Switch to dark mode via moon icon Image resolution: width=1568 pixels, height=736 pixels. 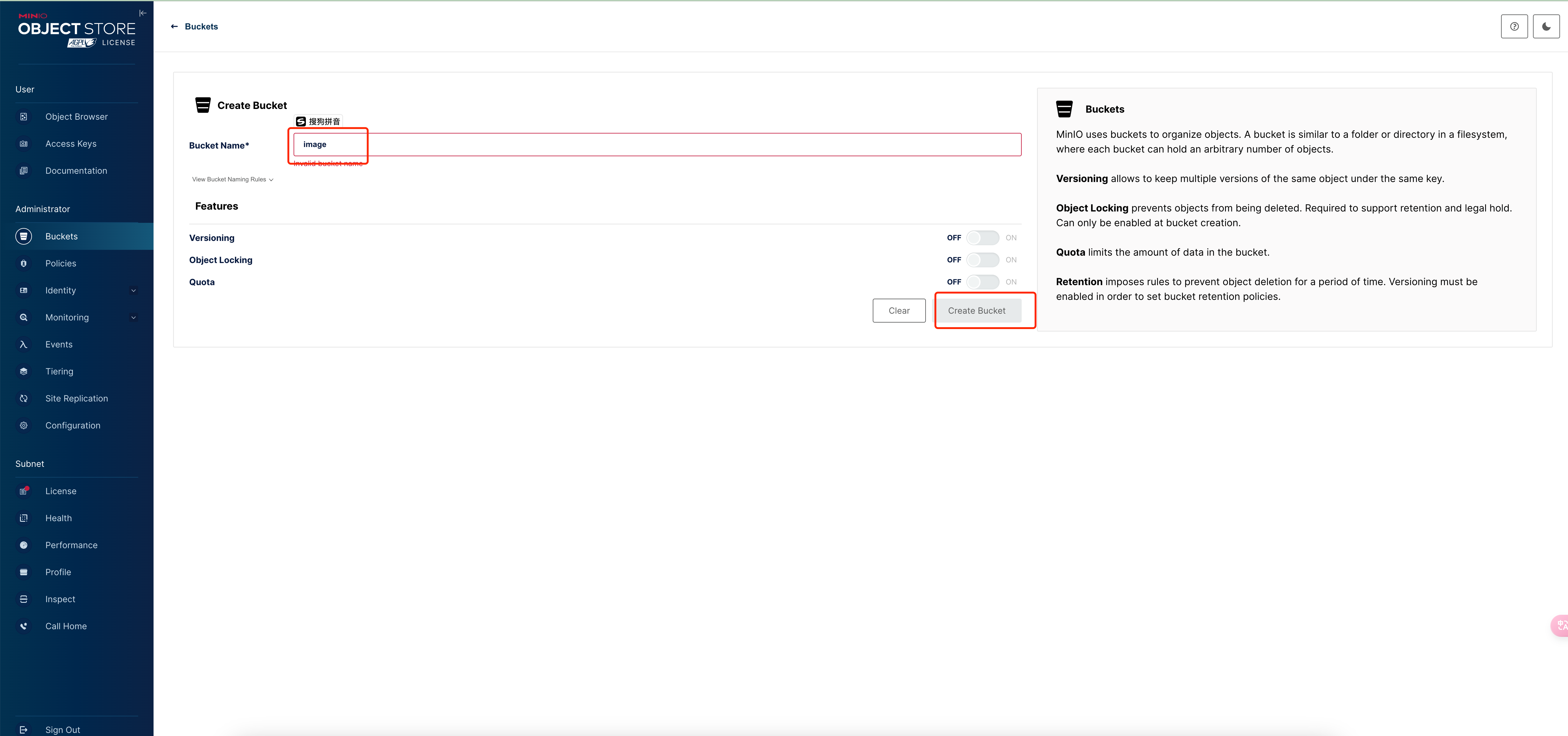click(1546, 26)
